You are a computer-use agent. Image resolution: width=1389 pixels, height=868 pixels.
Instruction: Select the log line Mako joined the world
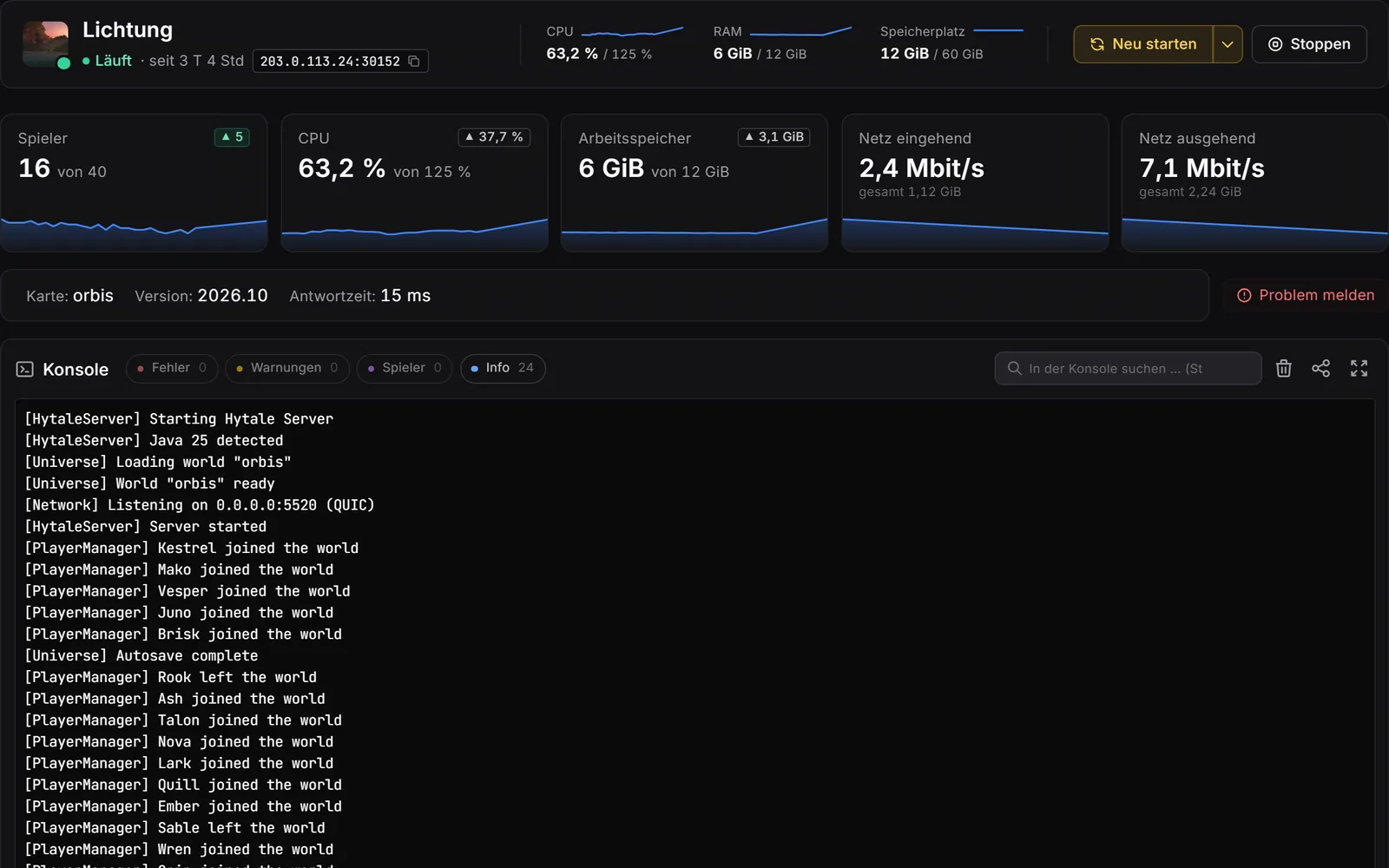click(x=179, y=570)
